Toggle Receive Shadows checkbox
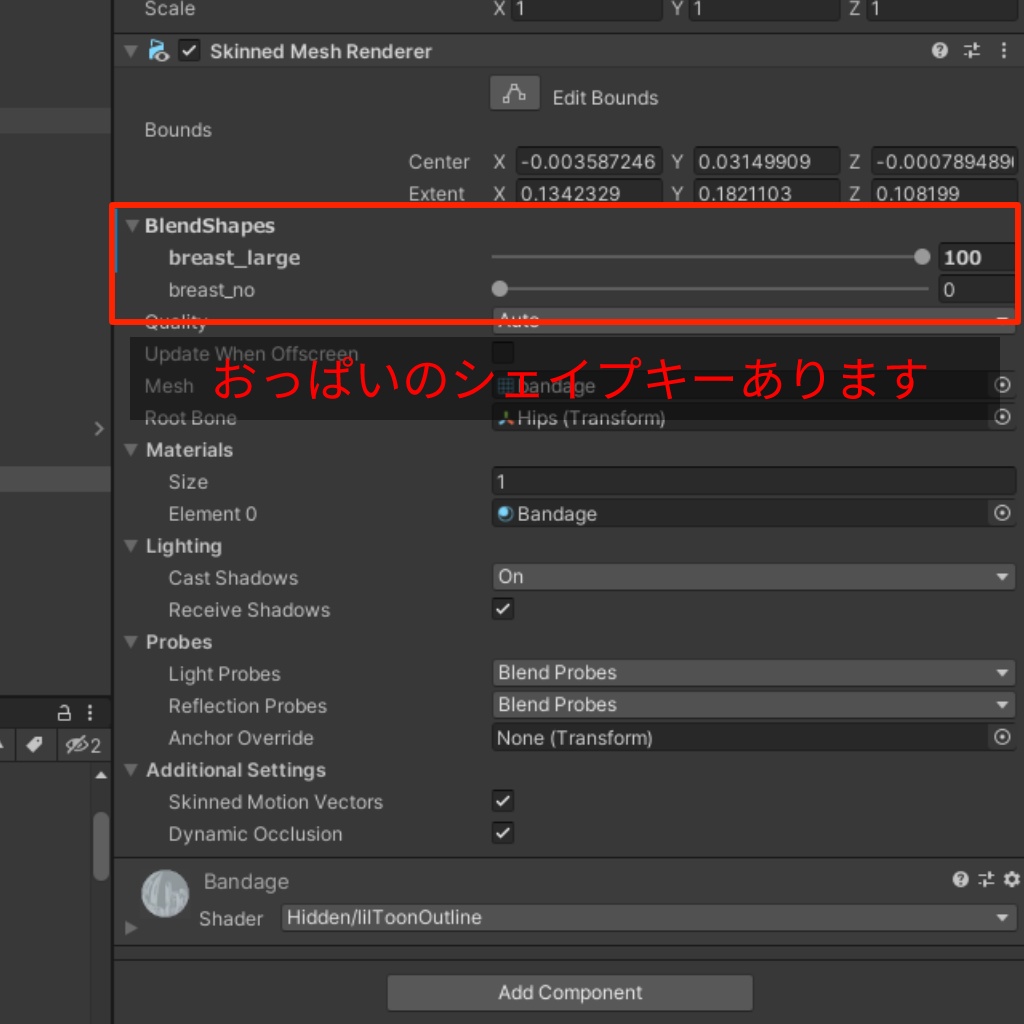Viewport: 1024px width, 1024px height. [503, 609]
